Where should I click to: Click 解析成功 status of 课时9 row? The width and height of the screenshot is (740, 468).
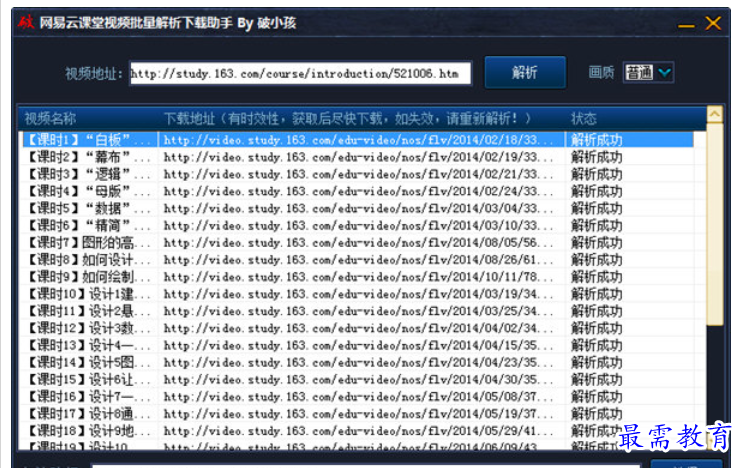597,277
